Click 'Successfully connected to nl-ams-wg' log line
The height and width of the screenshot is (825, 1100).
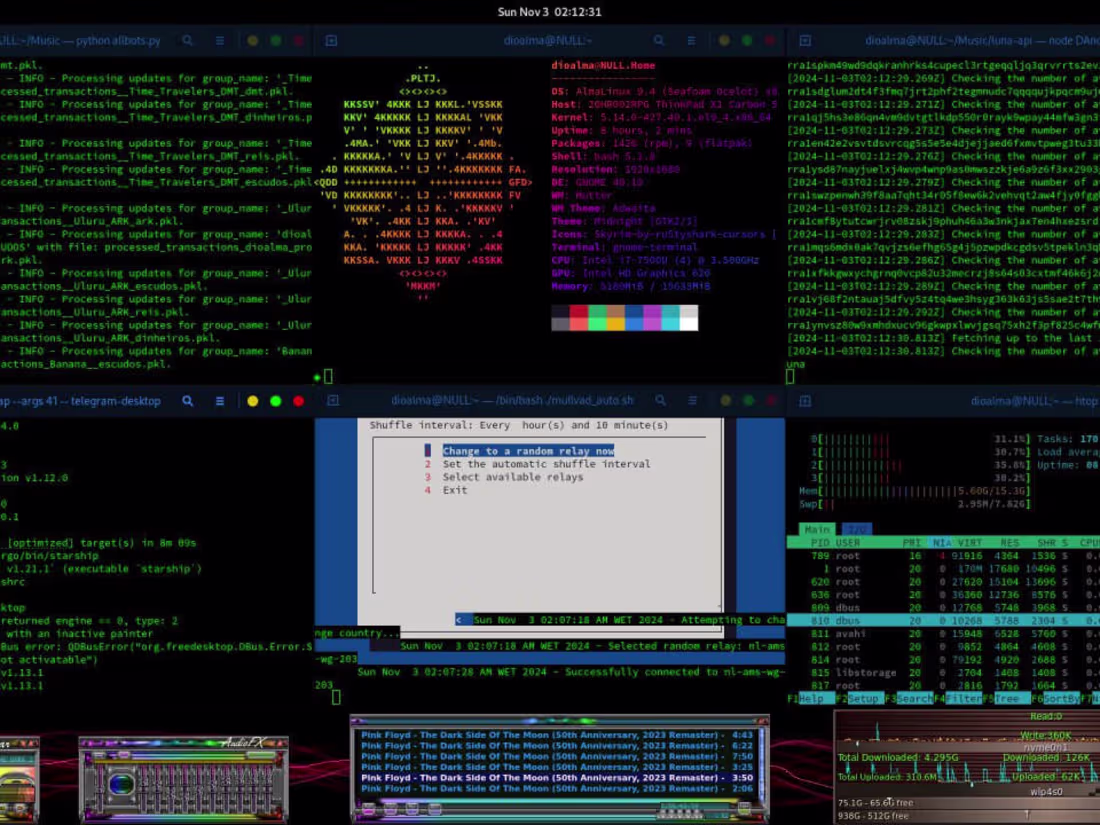click(x=571, y=672)
